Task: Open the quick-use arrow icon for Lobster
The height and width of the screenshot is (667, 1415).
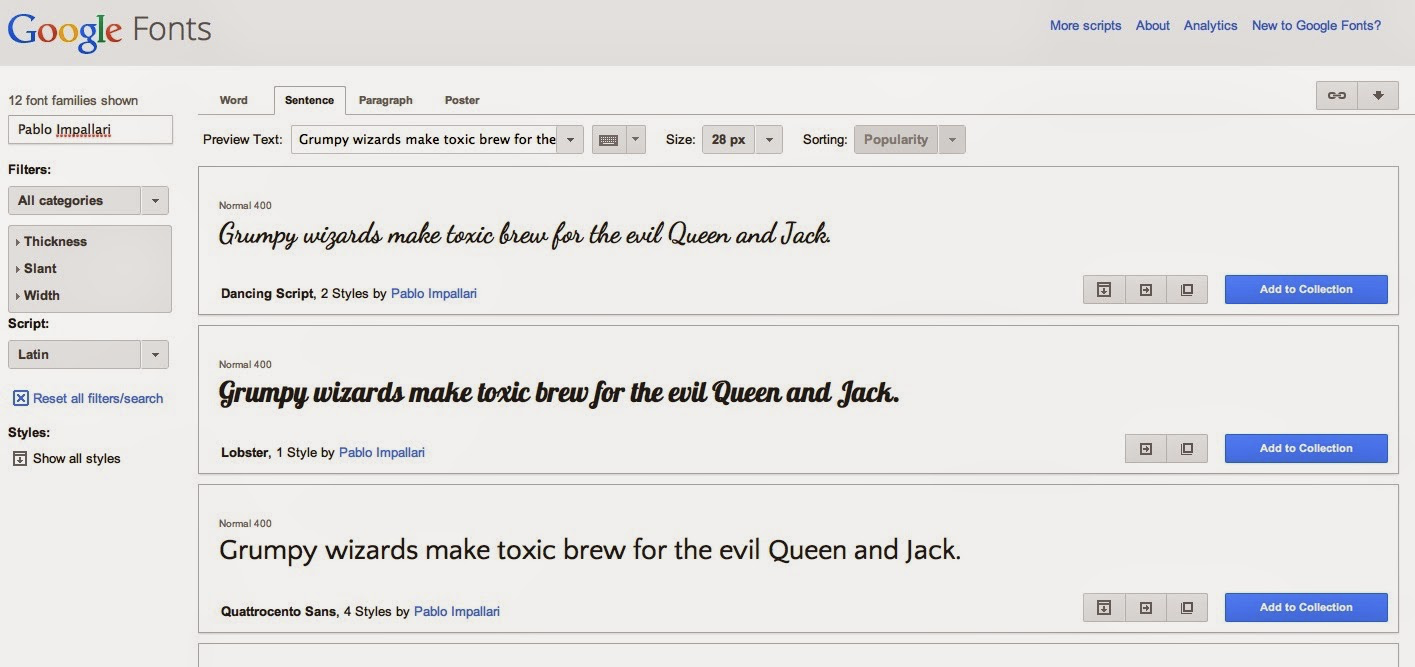Action: coord(1146,449)
